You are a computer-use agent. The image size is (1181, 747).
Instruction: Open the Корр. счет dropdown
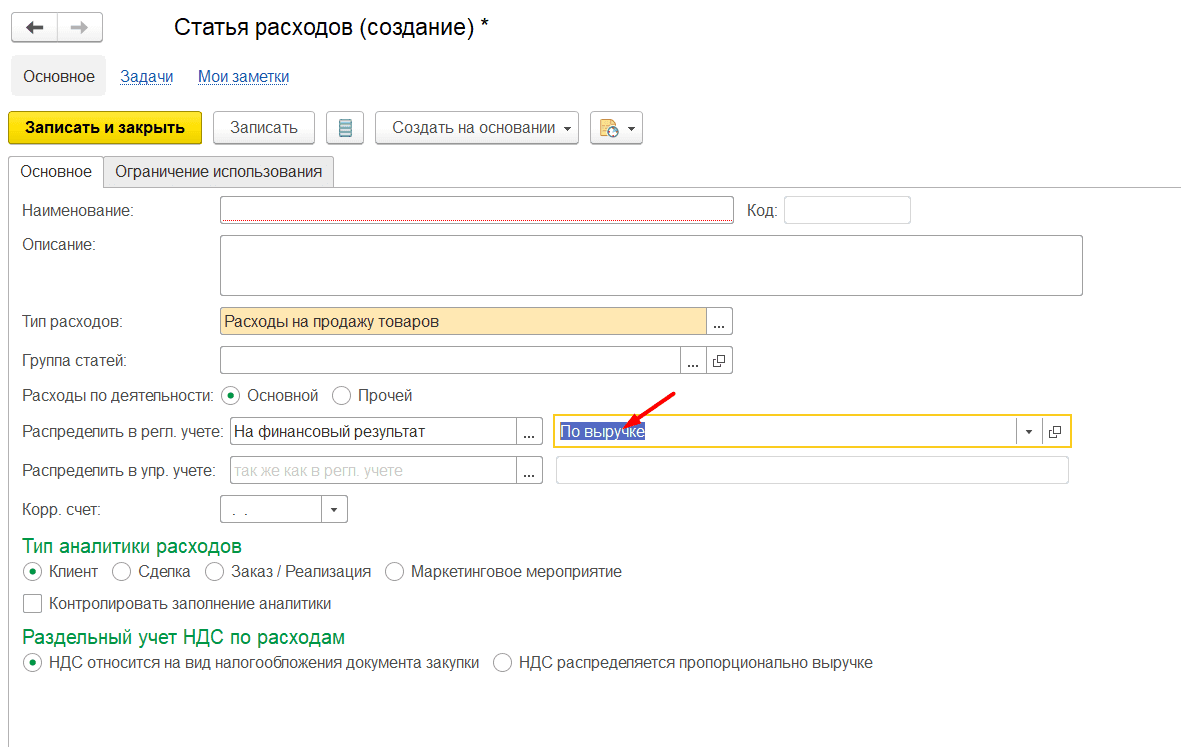tap(334, 510)
